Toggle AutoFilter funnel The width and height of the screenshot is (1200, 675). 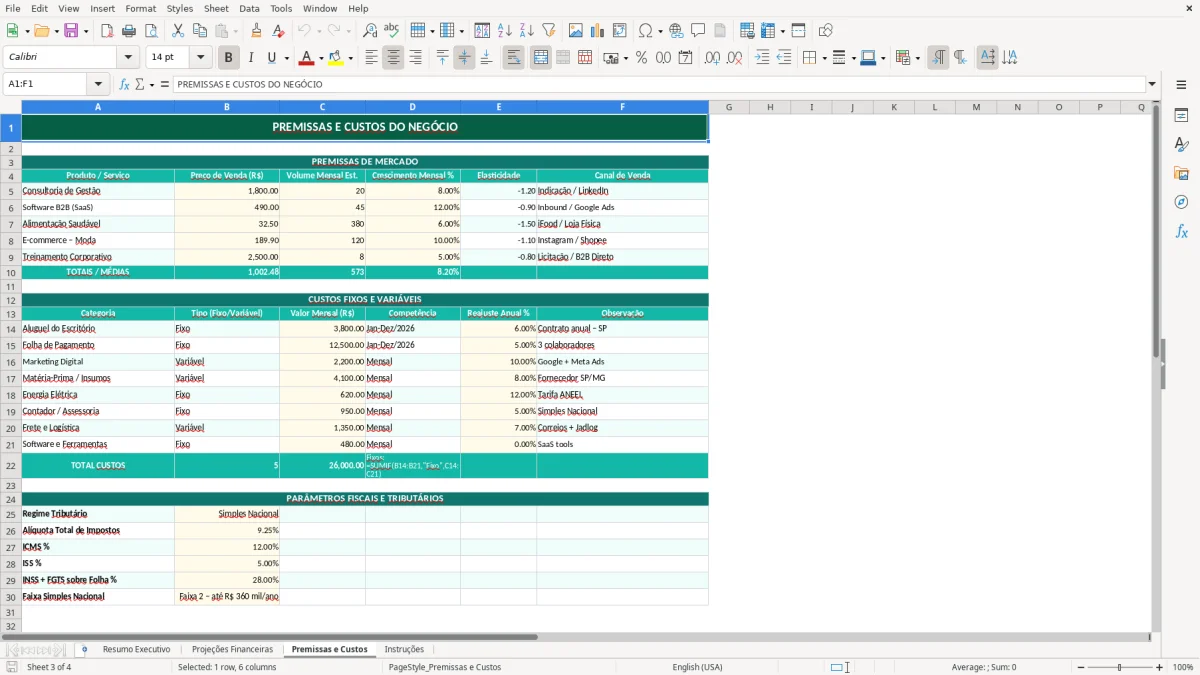click(548, 31)
